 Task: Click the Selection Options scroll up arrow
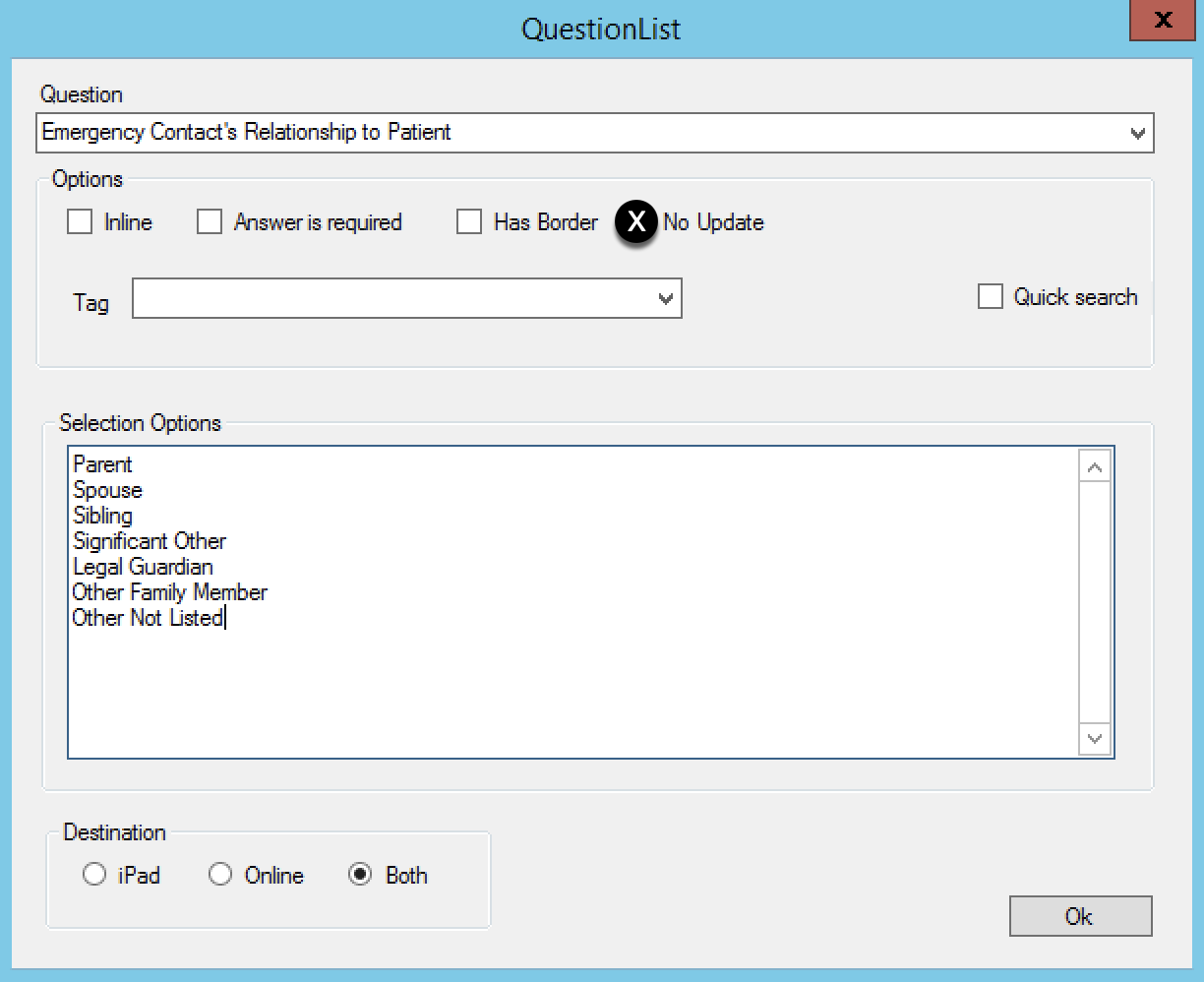pos(1095,467)
